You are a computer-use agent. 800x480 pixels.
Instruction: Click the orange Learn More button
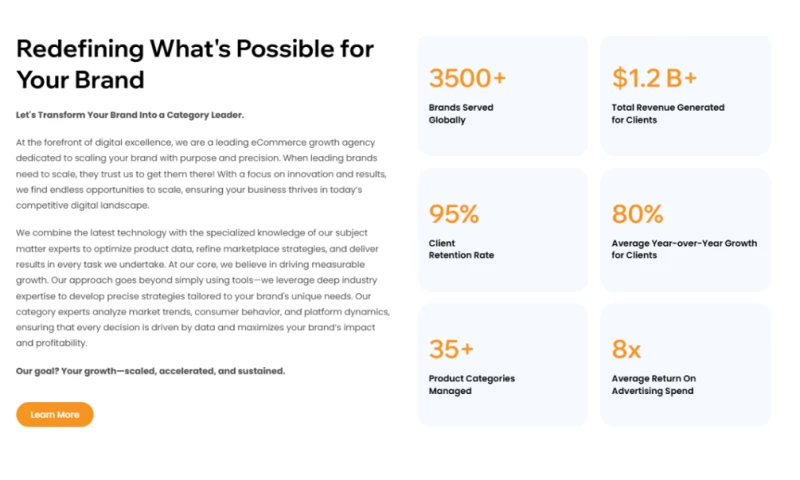[x=55, y=414]
